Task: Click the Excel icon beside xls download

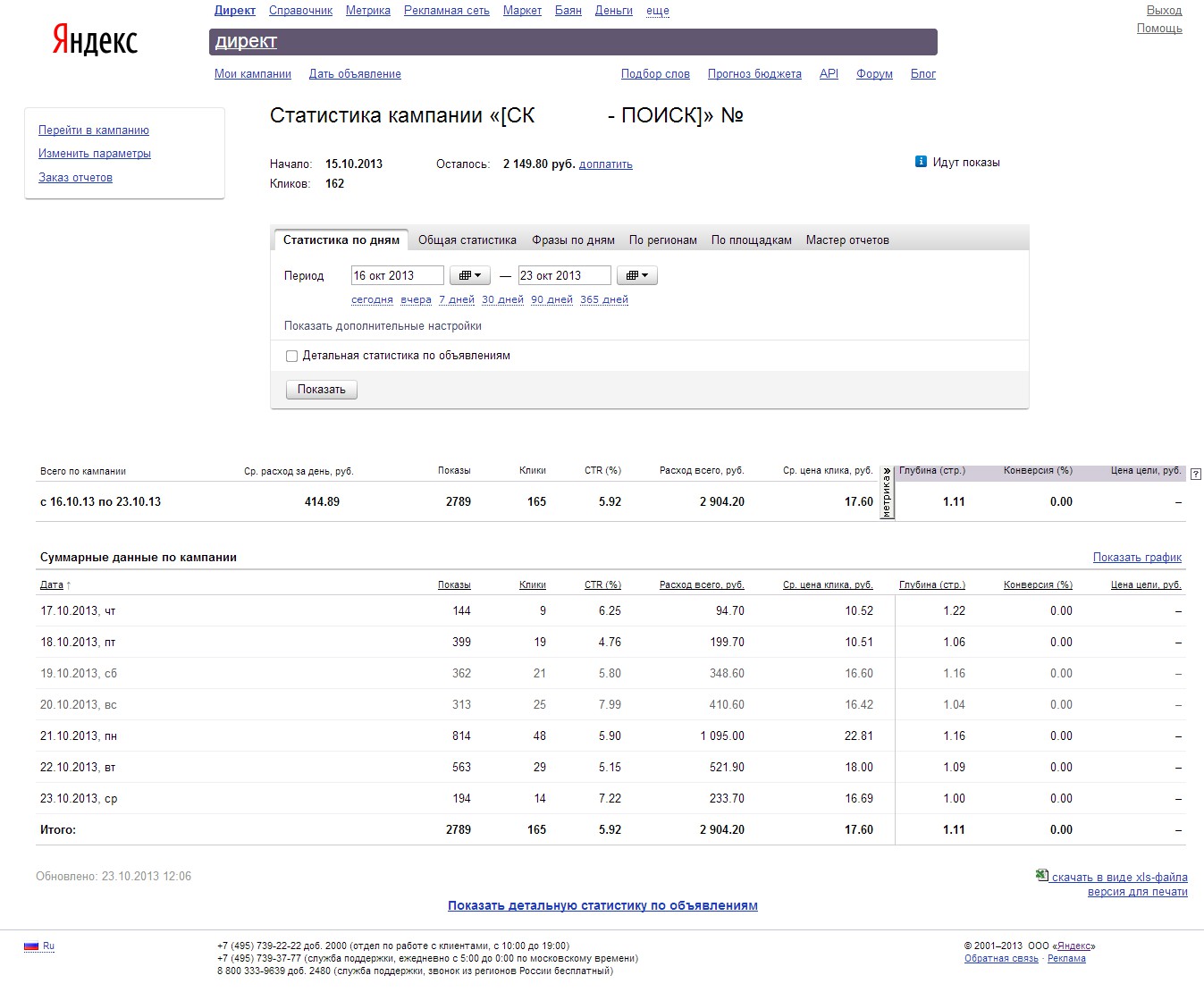Action: pos(1041,875)
